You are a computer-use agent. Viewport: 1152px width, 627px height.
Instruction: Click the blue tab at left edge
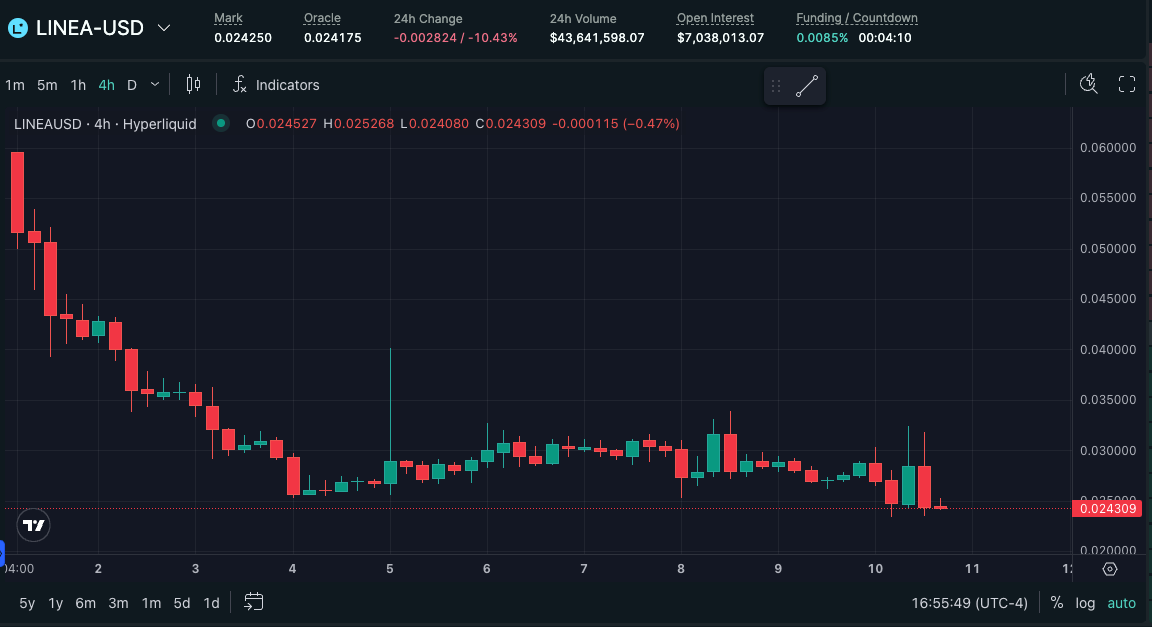pyautogui.click(x=2, y=553)
